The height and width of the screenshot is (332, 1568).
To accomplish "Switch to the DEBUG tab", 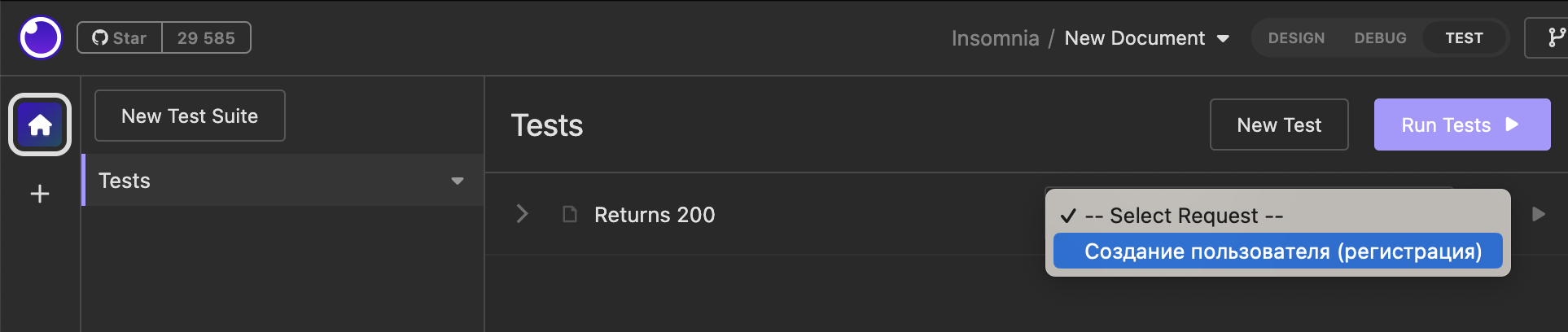I will pos(1380,38).
